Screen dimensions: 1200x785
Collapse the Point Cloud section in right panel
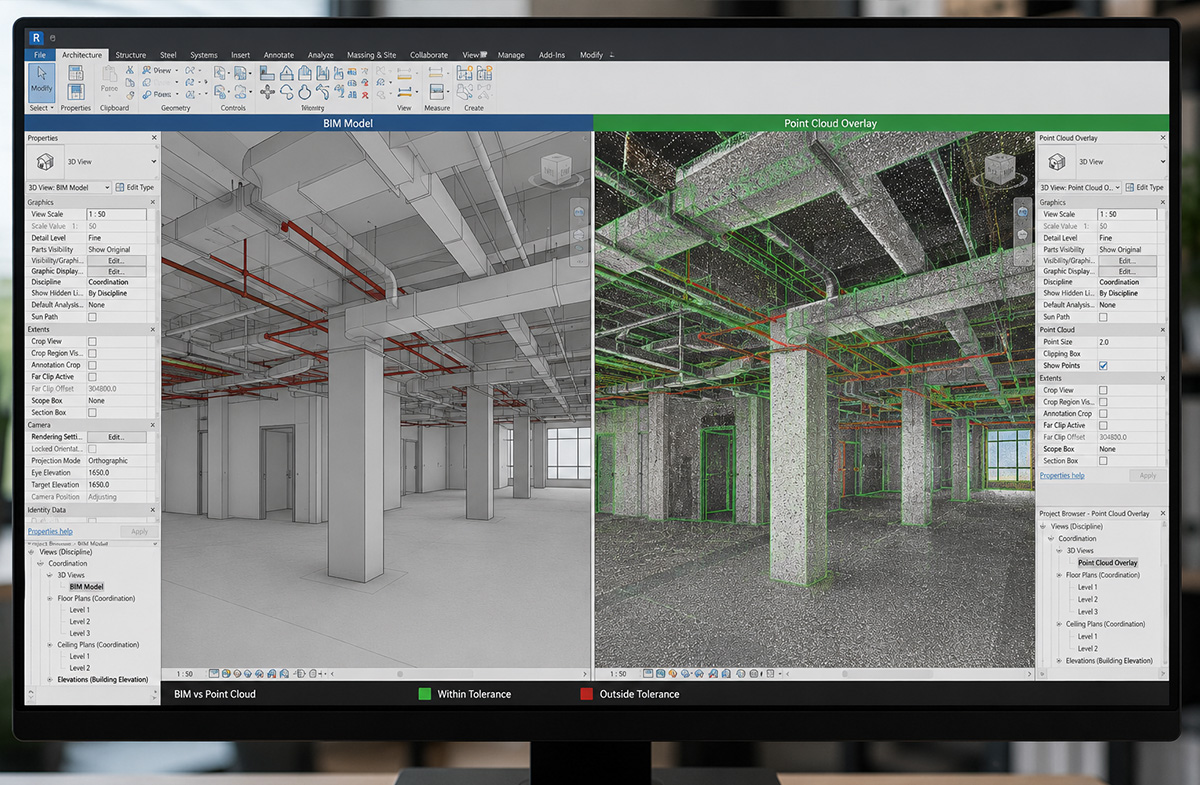coord(1163,329)
